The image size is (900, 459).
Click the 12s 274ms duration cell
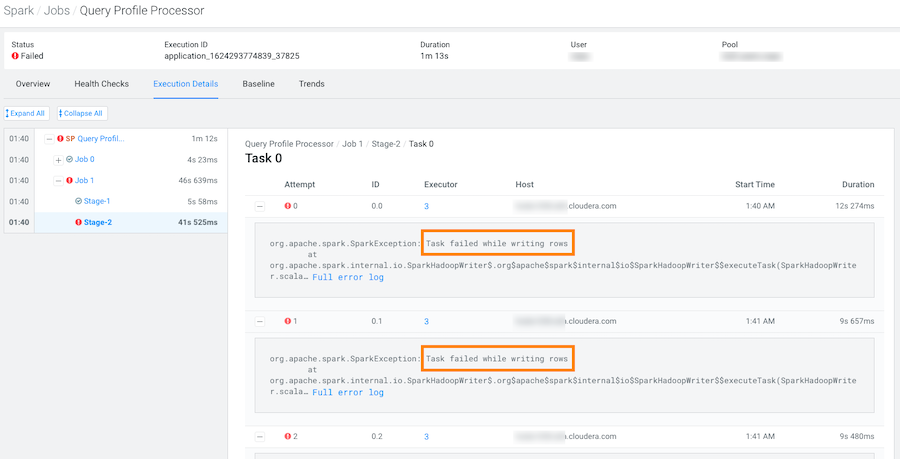[x=856, y=206]
